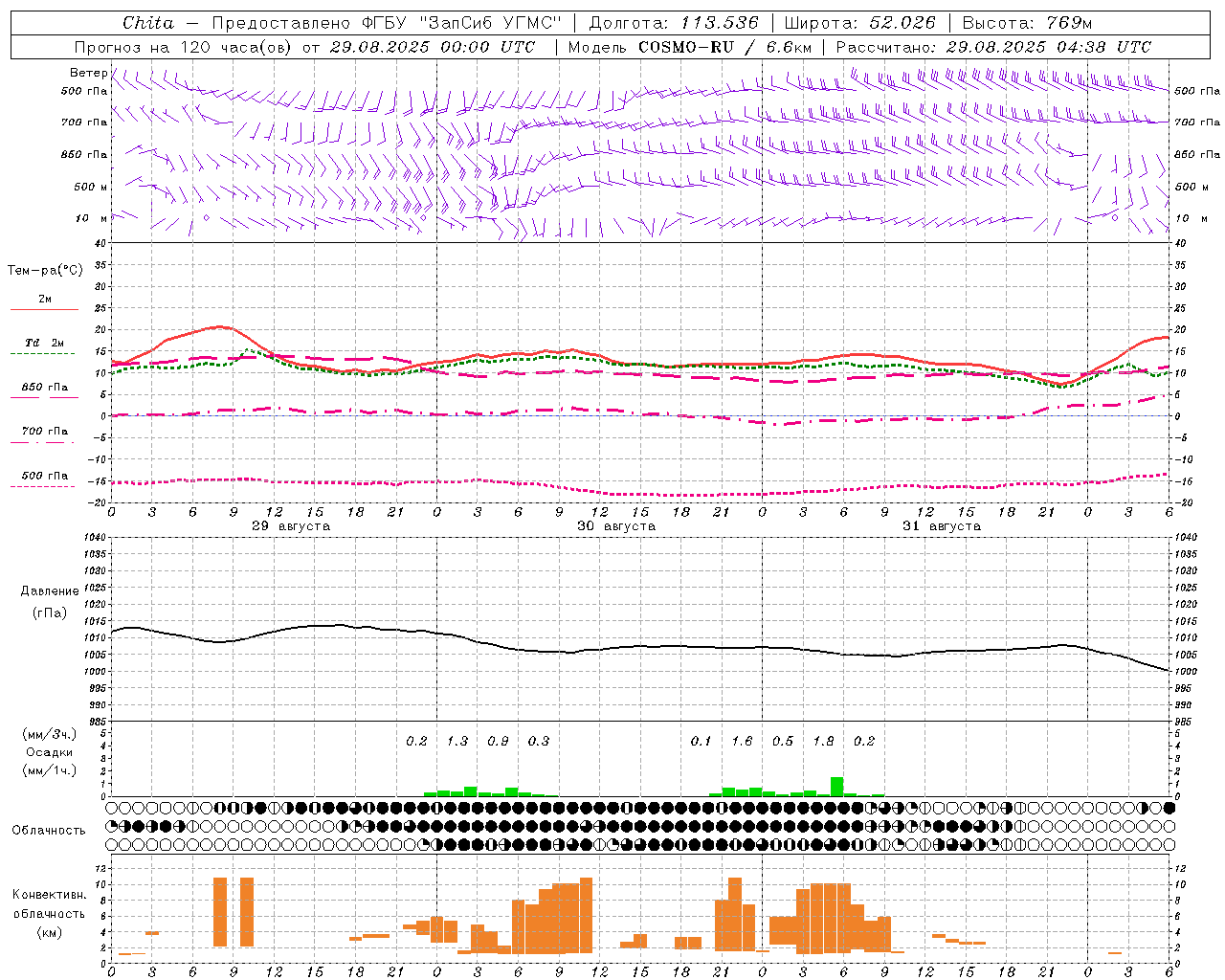The height and width of the screenshot is (980, 1225).
Task: Click the dash-dot line under "700 гПа" legend
Action: point(43,442)
